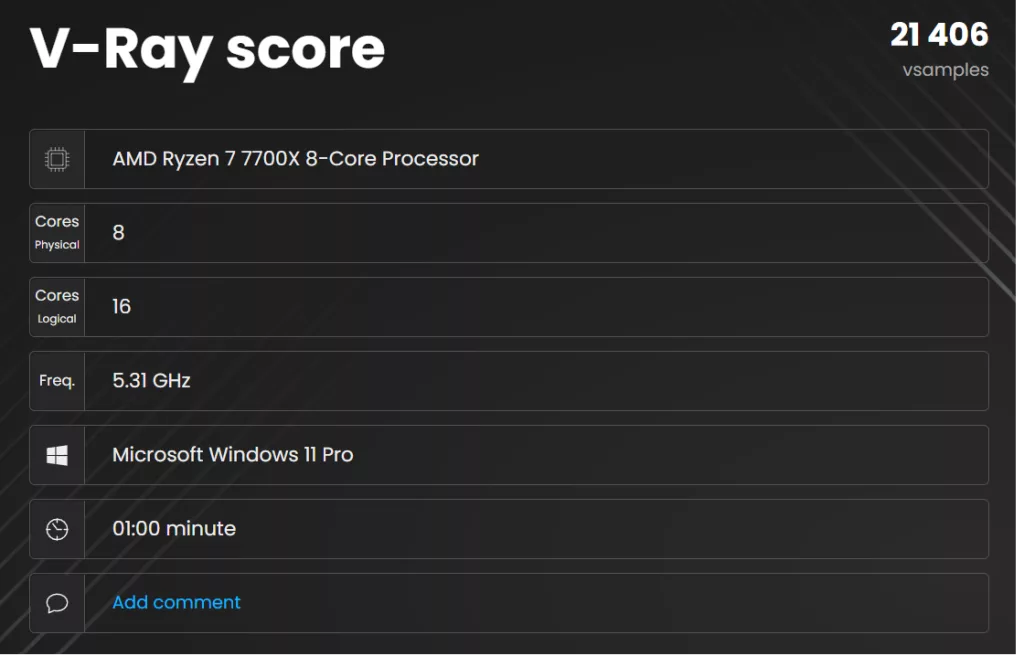Click the V-Ray score page heading
The height and width of the screenshot is (656, 1024).
click(207, 48)
